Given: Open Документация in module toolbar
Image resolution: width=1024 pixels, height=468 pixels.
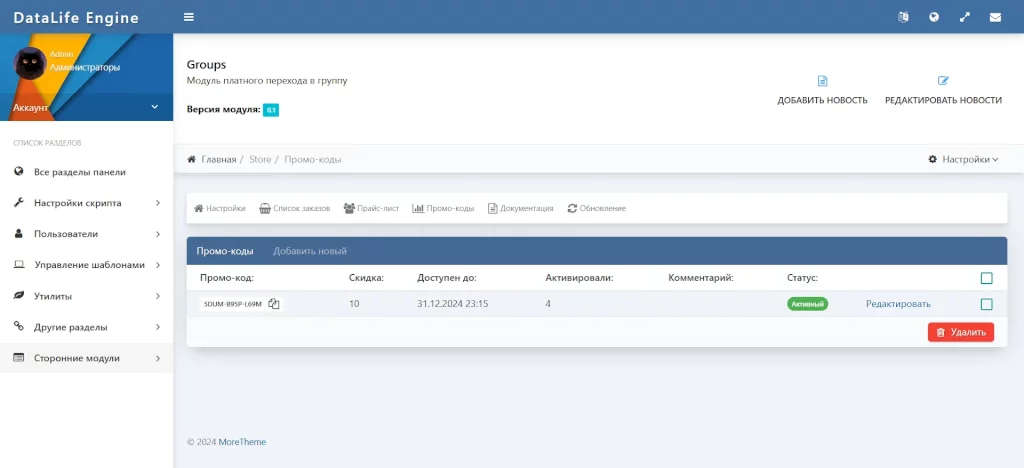Looking at the screenshot, I should 520,208.
